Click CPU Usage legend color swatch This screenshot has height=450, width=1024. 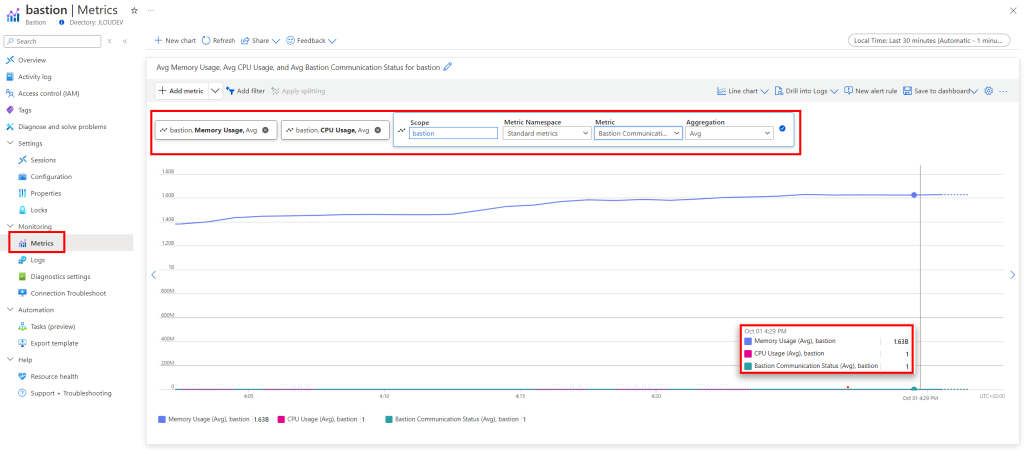point(281,419)
